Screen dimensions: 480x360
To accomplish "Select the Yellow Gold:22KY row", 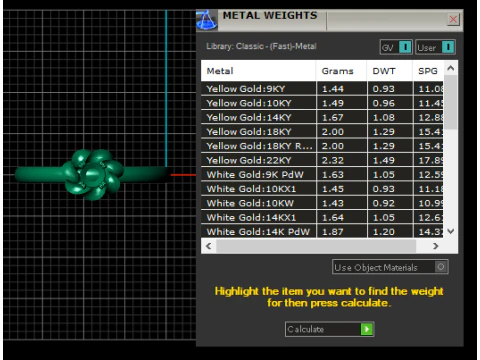I will pos(322,161).
